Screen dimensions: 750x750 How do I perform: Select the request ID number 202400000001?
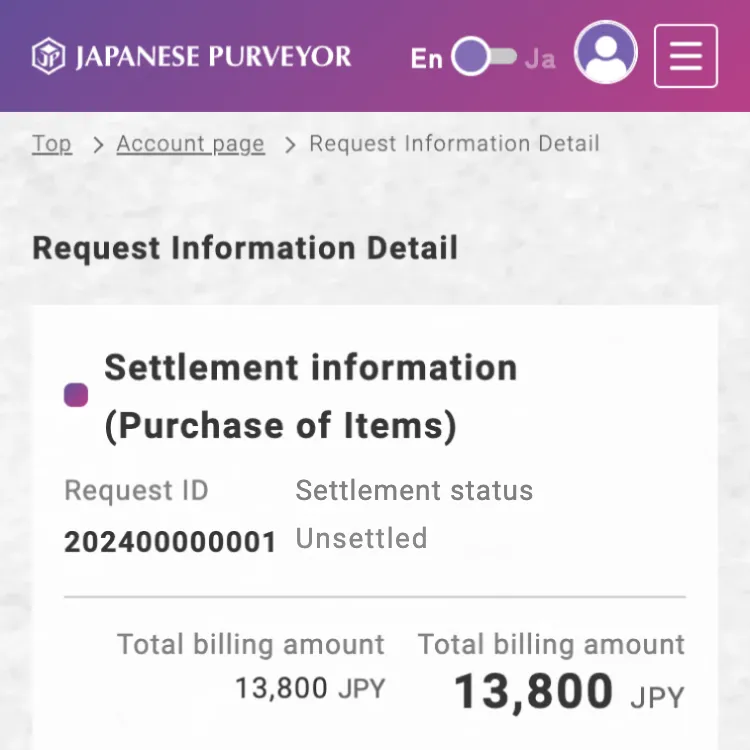pos(170,542)
